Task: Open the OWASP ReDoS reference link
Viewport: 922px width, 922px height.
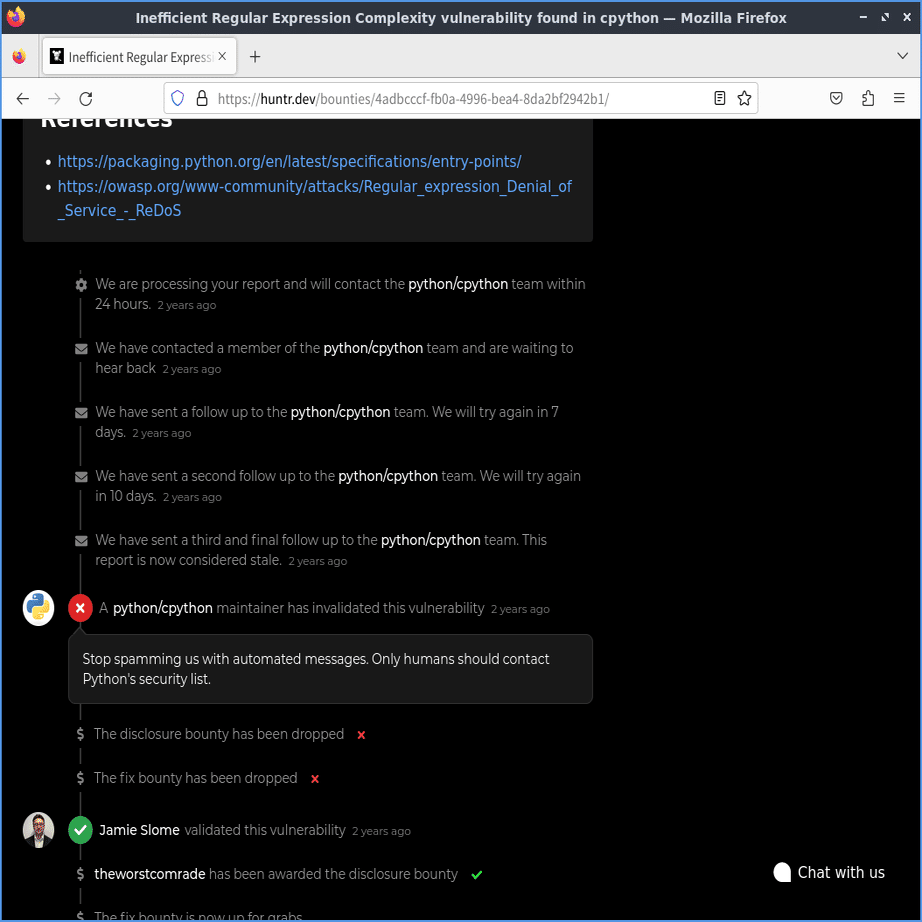Action: (x=315, y=198)
